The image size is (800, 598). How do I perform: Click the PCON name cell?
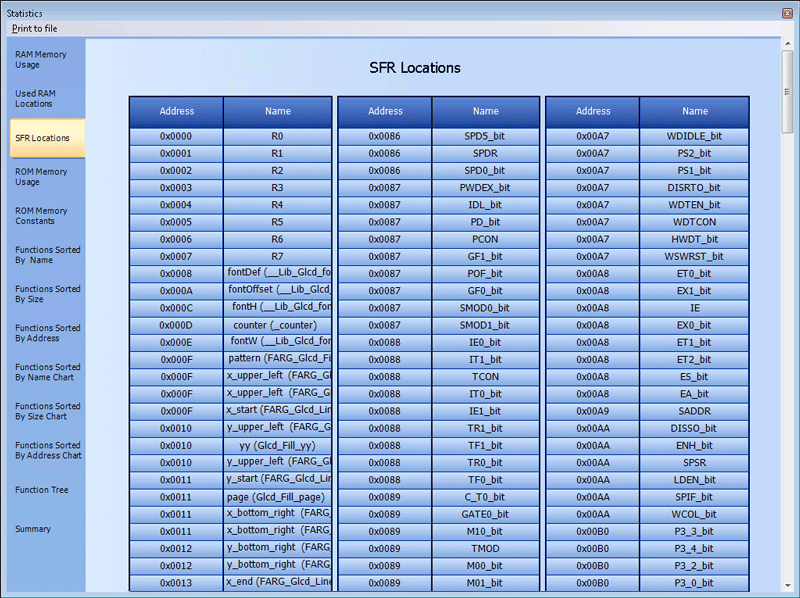(x=485, y=239)
